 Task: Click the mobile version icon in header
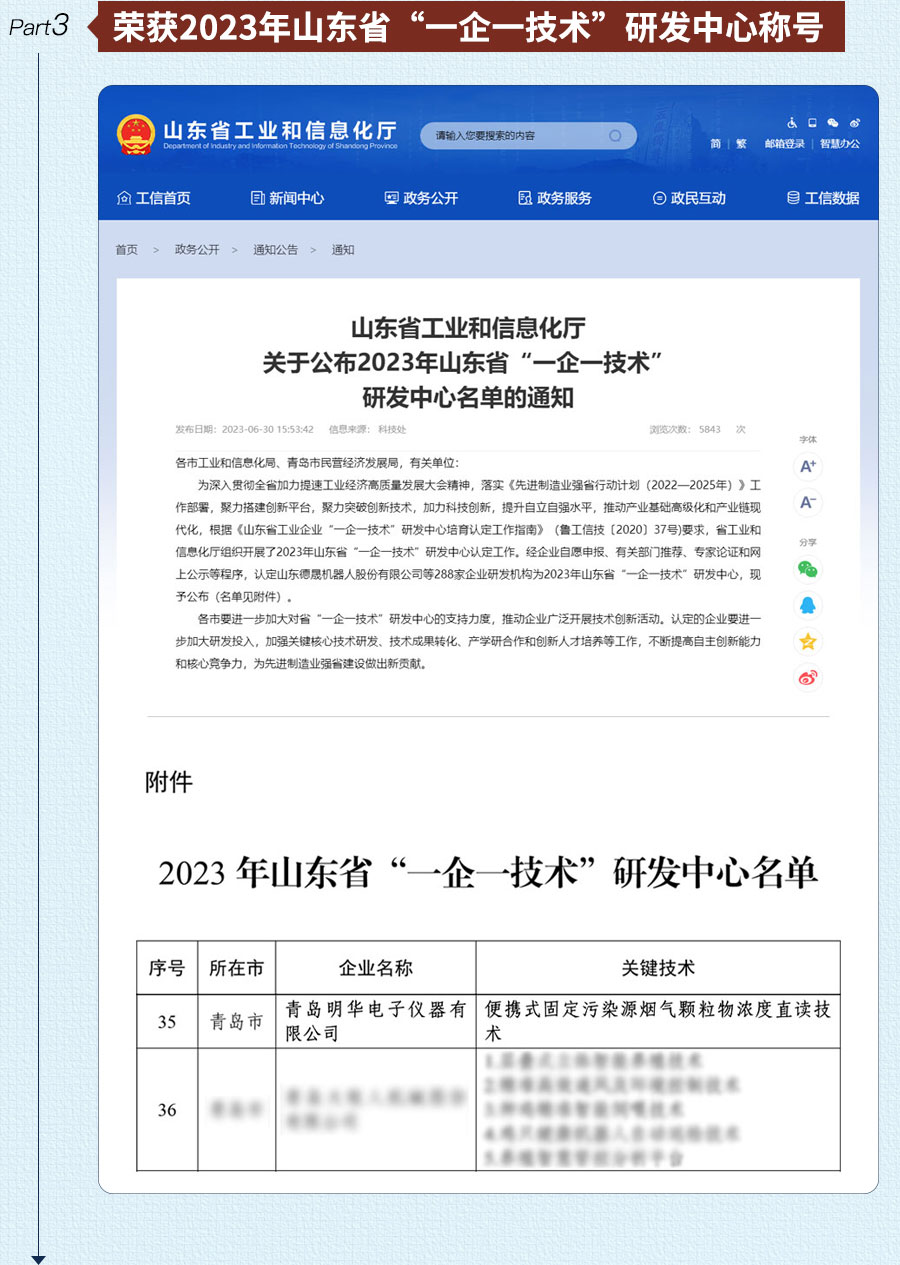812,123
